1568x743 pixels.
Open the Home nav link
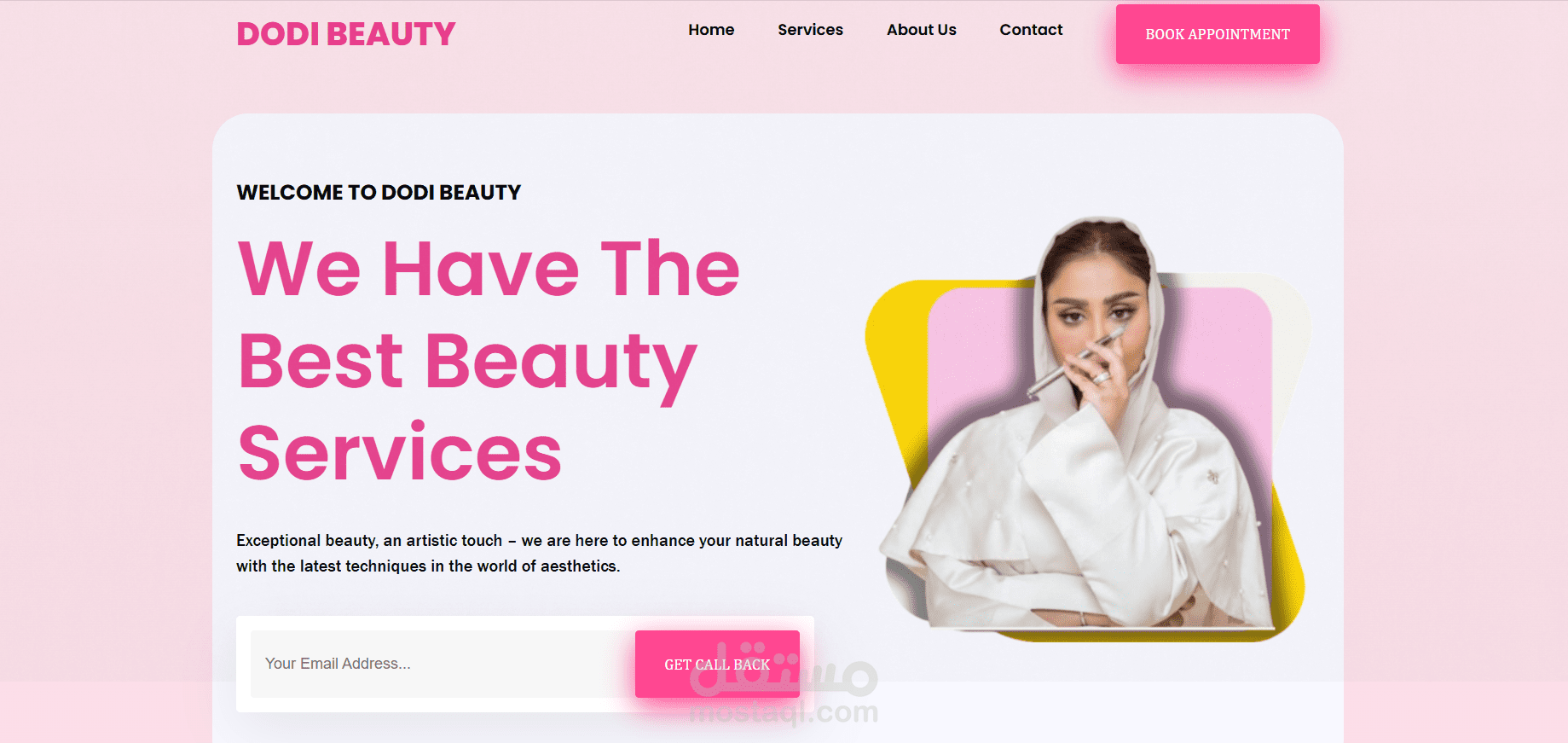[x=711, y=30]
